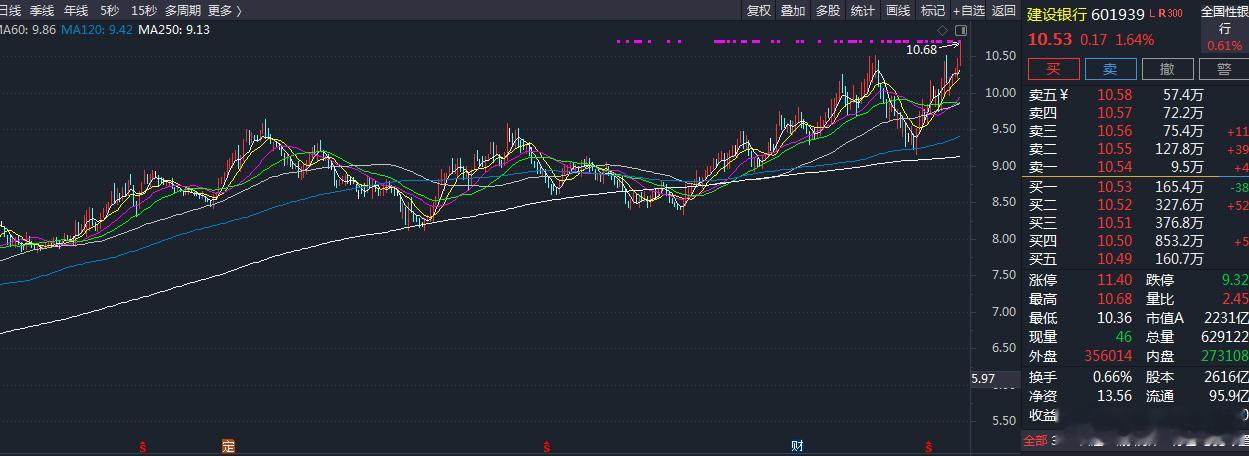Image resolution: width=1249 pixels, height=456 pixels.
Task: Click the 卖一 price 10.54
Action: coord(1115,167)
